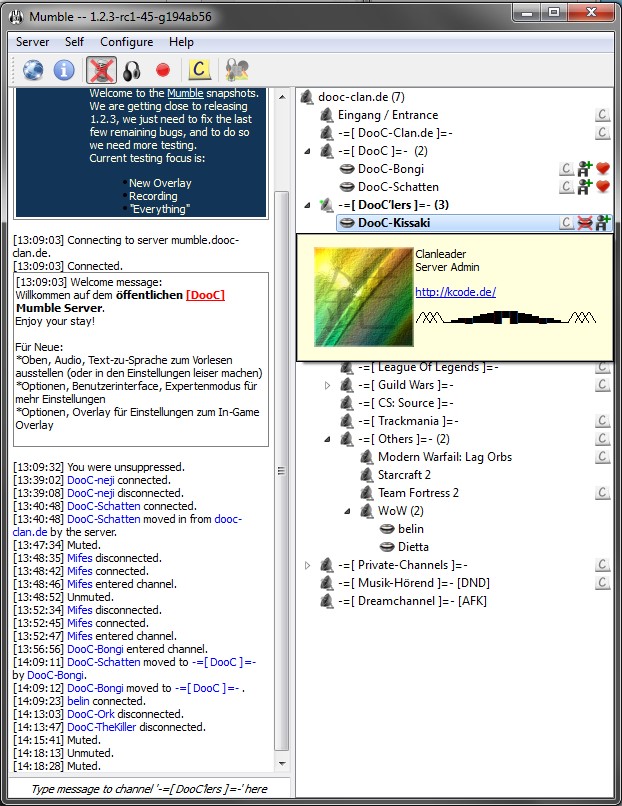The image size is (622, 806).
Task: Open the Configure menu
Action: 126,42
